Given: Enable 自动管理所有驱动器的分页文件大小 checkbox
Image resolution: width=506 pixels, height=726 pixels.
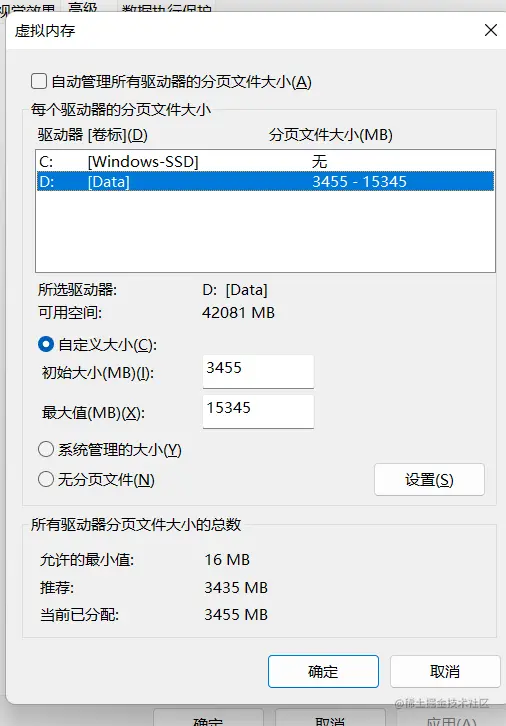Looking at the screenshot, I should [x=39, y=81].
